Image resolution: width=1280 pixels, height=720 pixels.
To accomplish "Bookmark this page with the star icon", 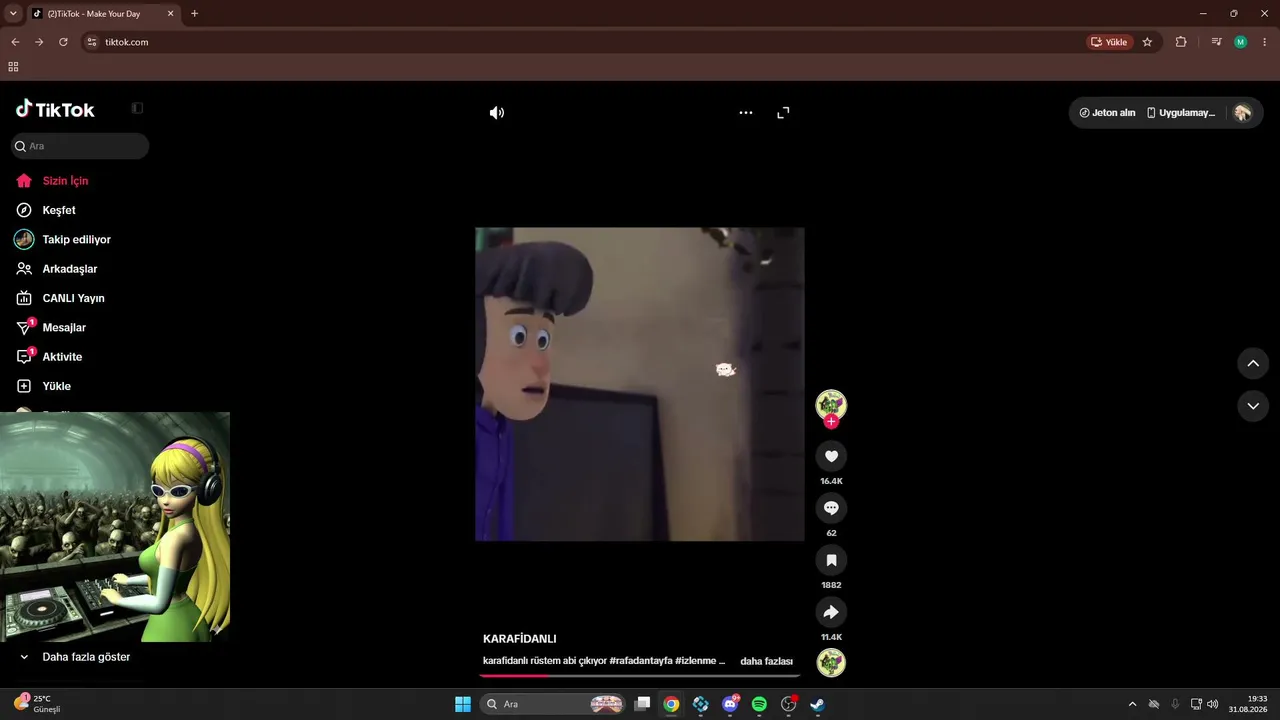I will tap(1147, 42).
